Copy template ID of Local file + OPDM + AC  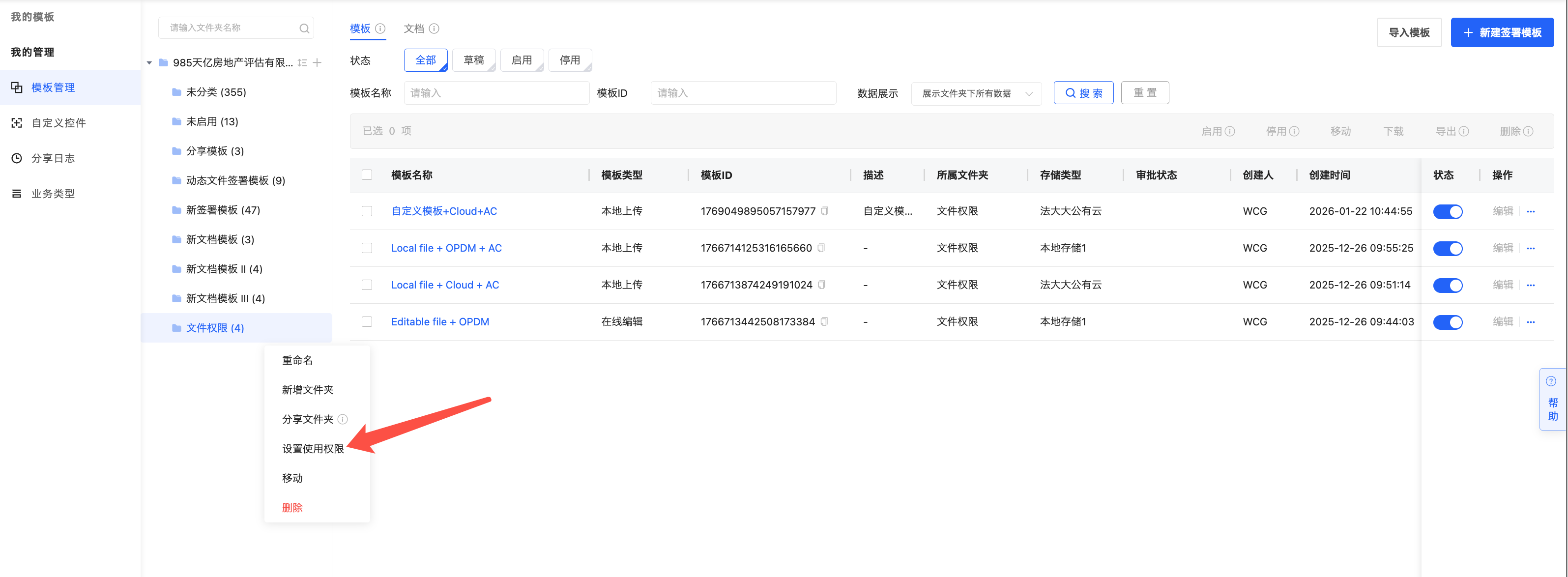coord(821,248)
